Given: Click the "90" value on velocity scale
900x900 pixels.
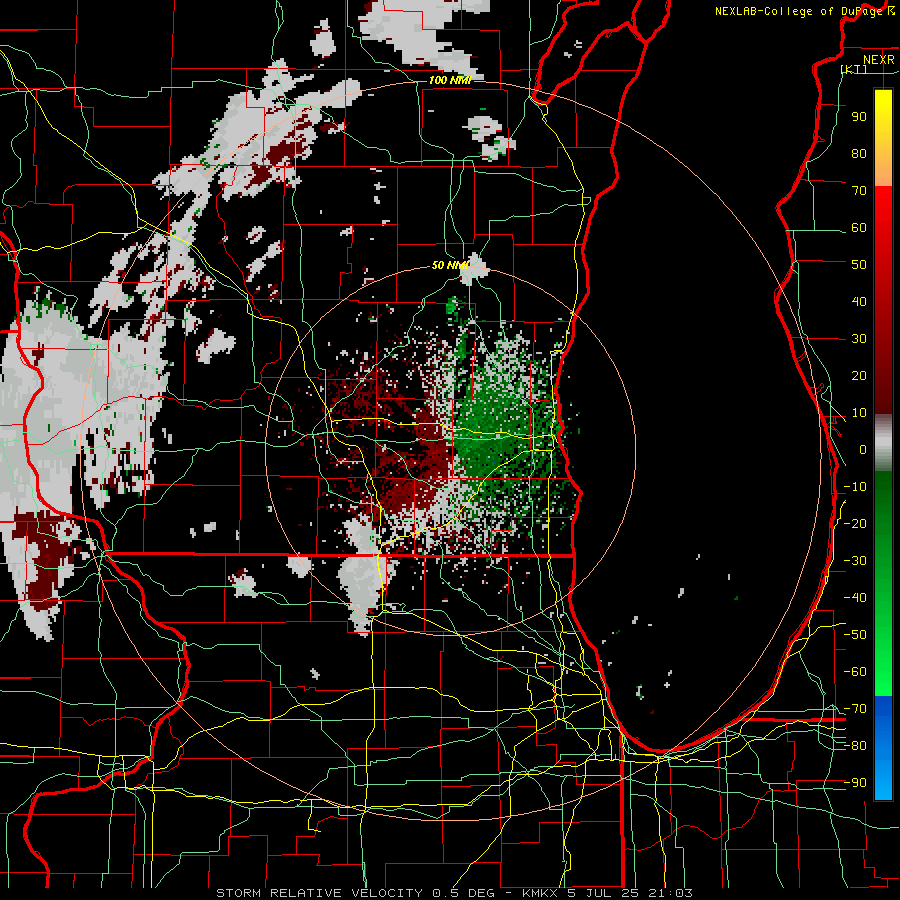Looking at the screenshot, I should (x=859, y=117).
